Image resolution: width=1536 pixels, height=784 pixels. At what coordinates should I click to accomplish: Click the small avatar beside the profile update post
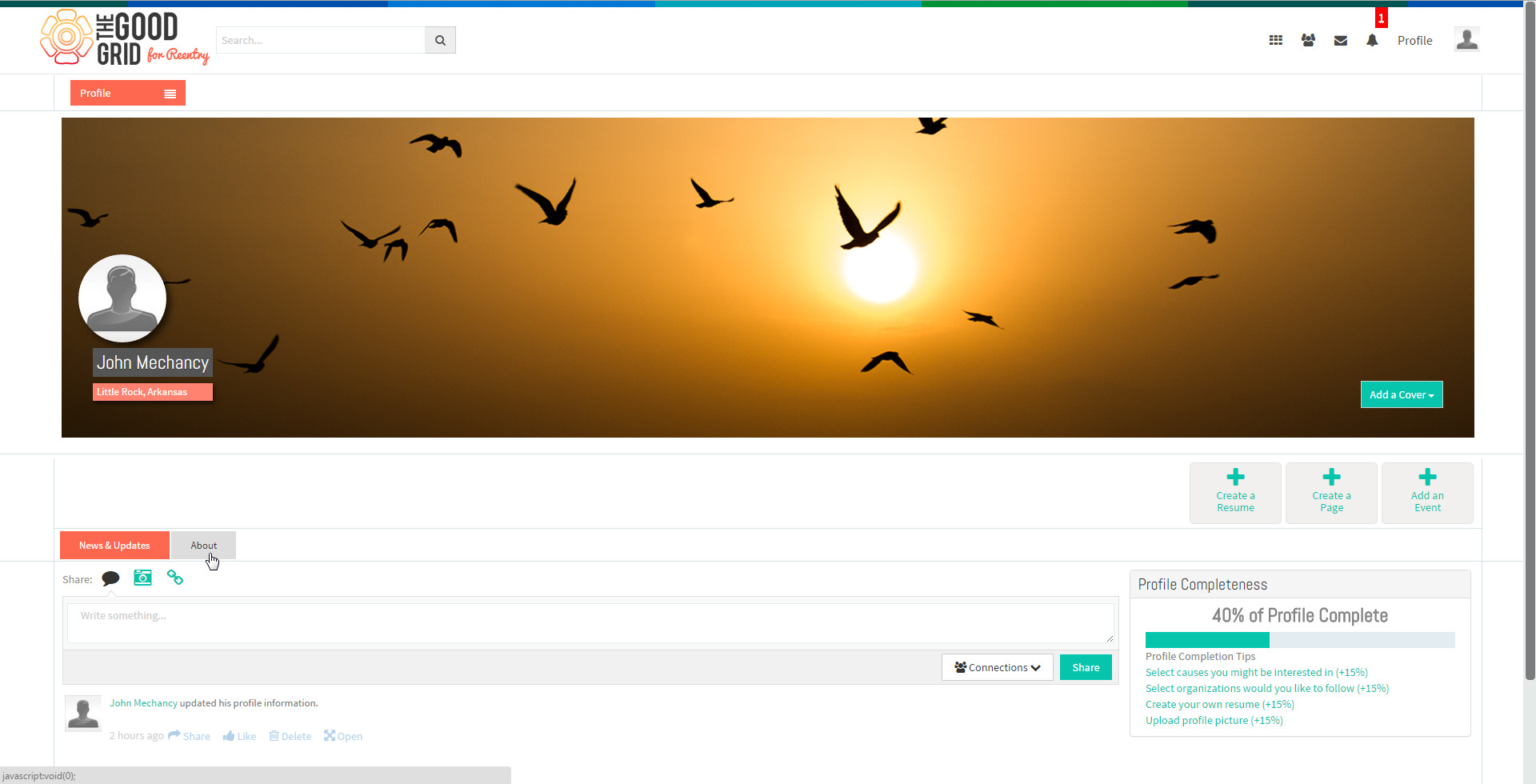coord(83,713)
